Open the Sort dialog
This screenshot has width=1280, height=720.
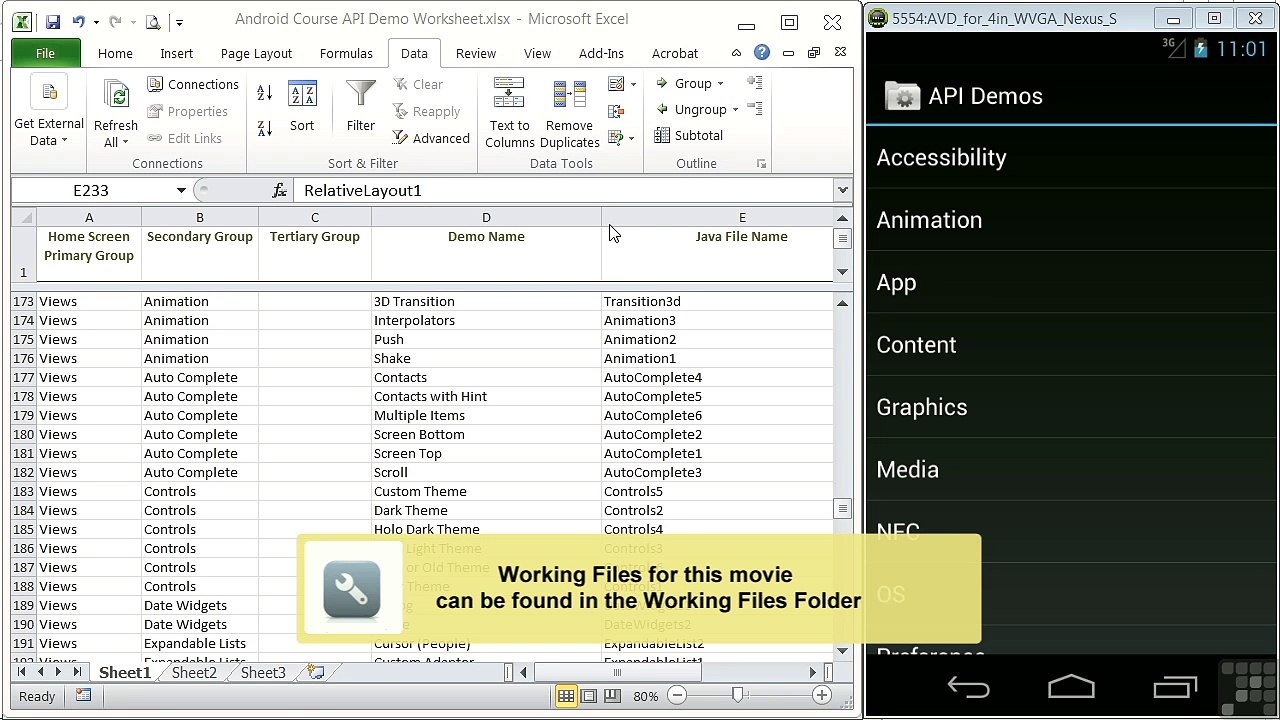(302, 107)
